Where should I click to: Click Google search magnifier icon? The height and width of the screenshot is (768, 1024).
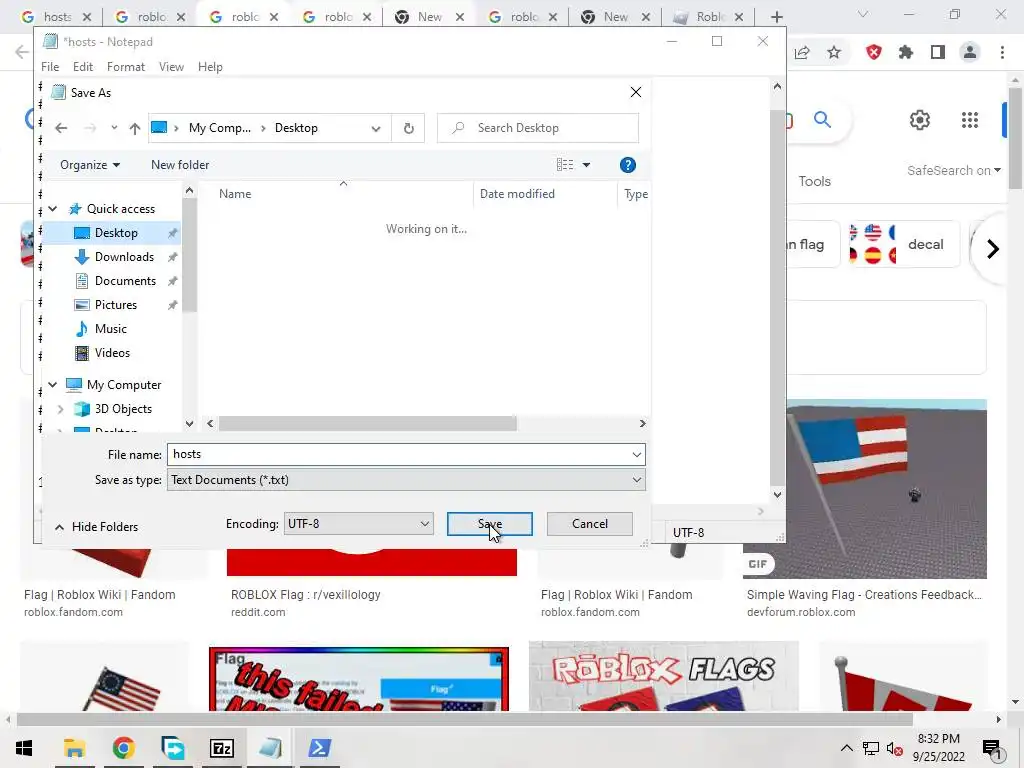coord(822,120)
